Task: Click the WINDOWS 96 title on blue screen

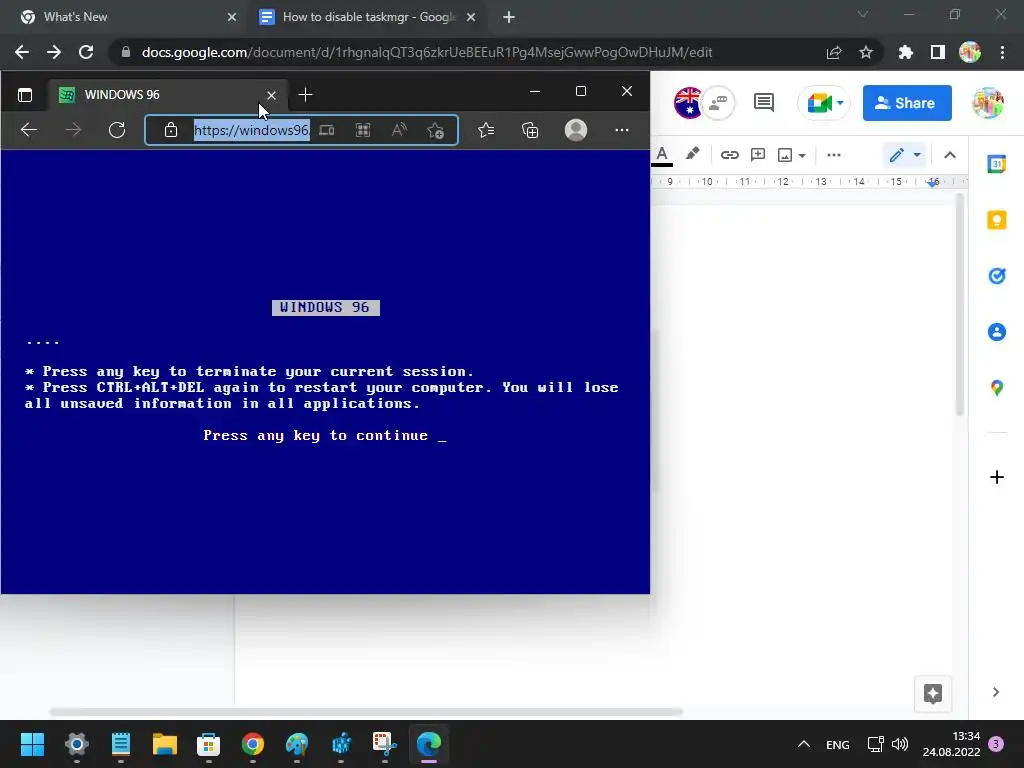Action: tap(325, 307)
